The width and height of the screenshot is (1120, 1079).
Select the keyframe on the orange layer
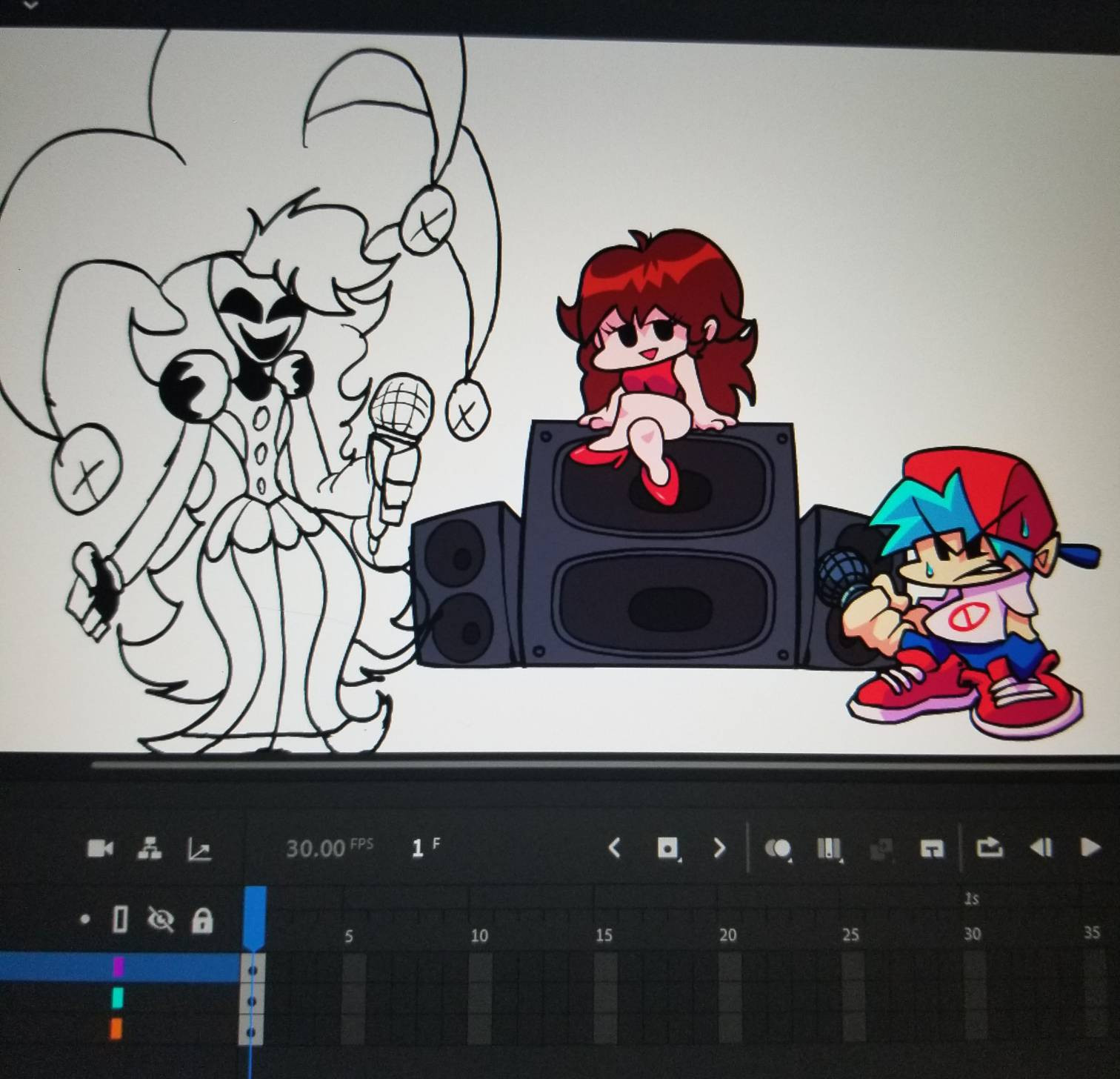pos(251,1032)
